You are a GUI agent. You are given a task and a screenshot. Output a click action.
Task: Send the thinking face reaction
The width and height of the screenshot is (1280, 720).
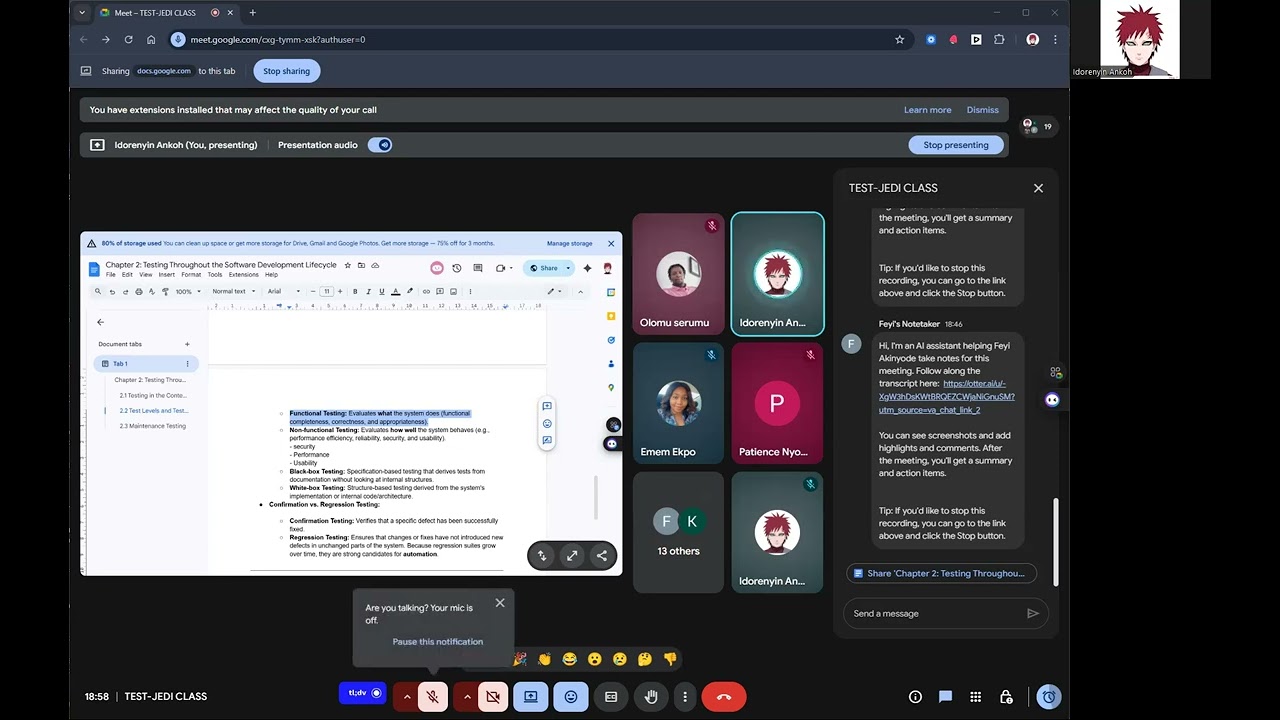click(x=645, y=659)
